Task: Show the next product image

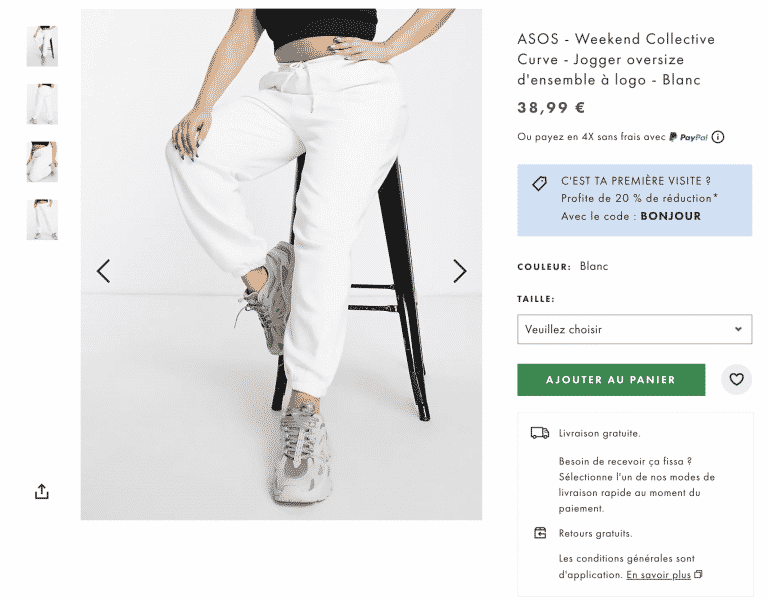Action: click(459, 271)
